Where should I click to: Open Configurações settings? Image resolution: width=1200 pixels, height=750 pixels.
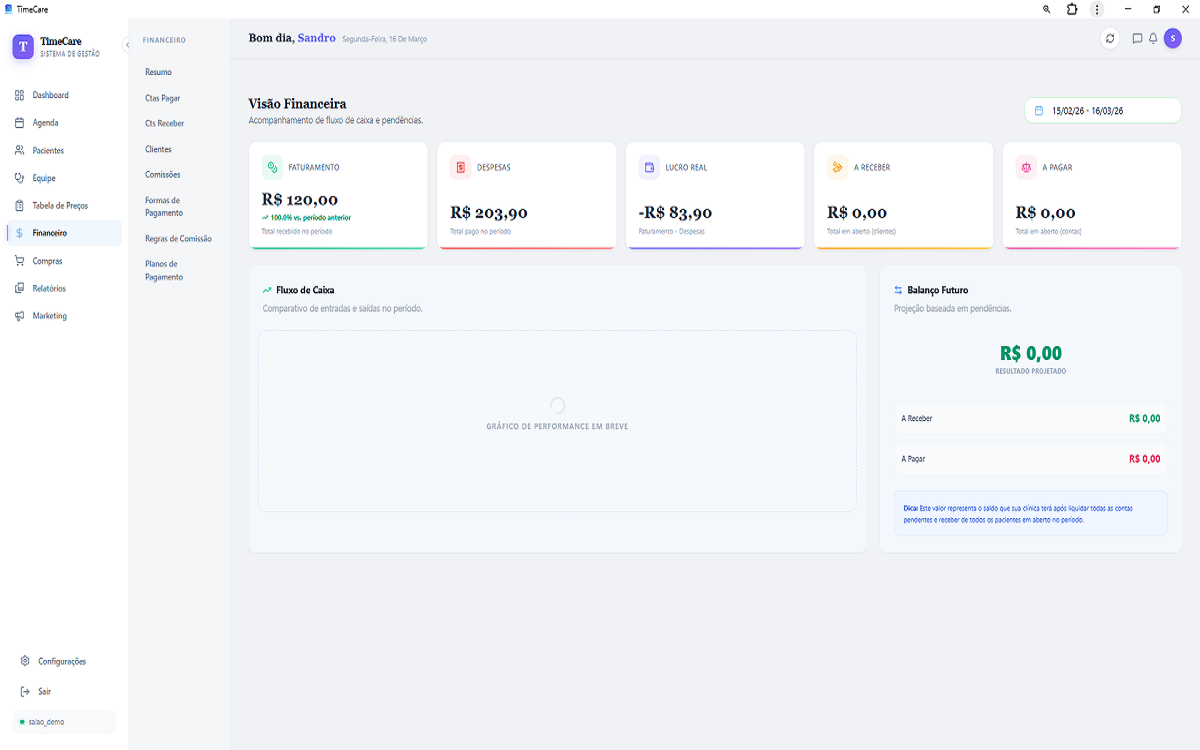click(x=61, y=662)
